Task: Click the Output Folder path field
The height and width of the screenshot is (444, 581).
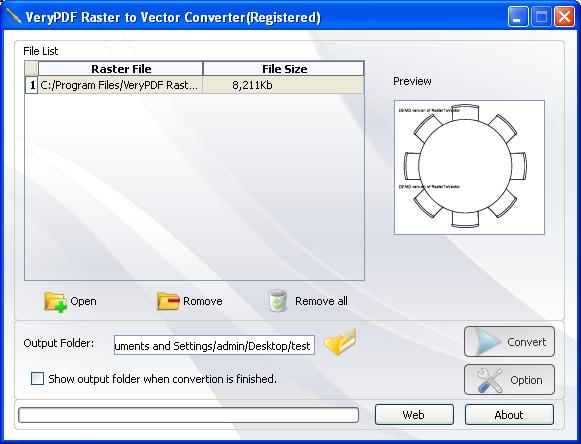Action: 214,345
